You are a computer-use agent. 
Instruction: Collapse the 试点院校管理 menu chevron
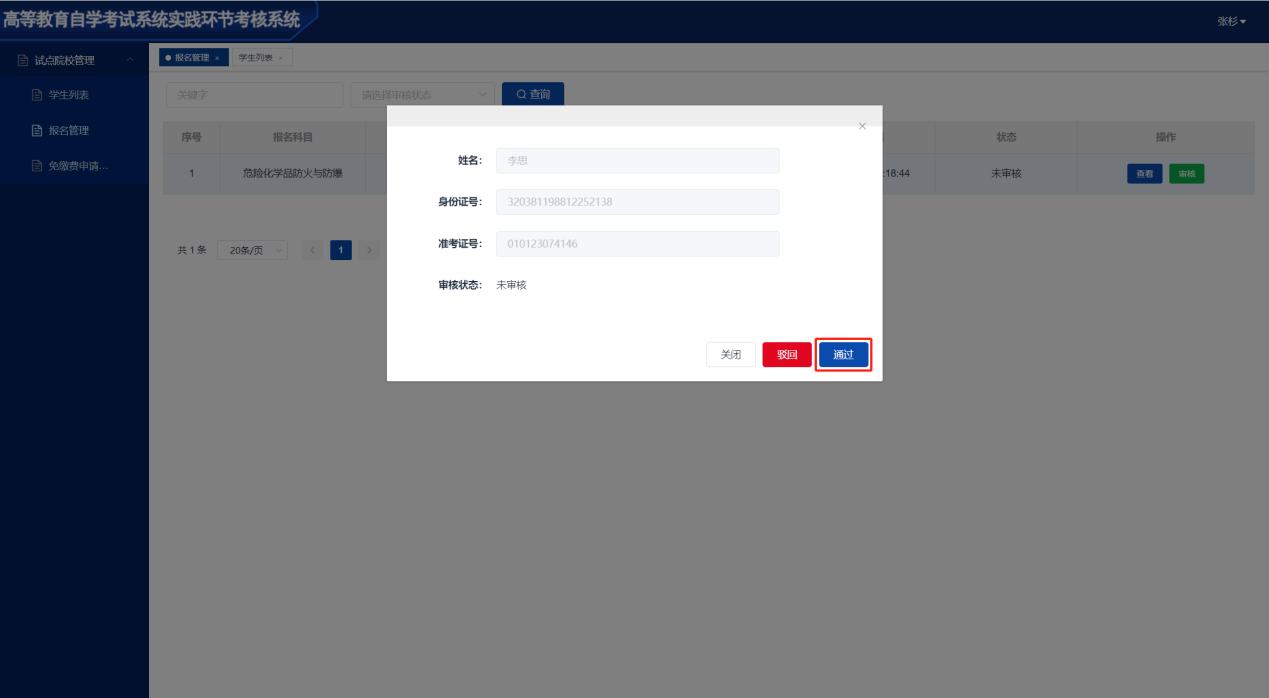(x=129, y=60)
